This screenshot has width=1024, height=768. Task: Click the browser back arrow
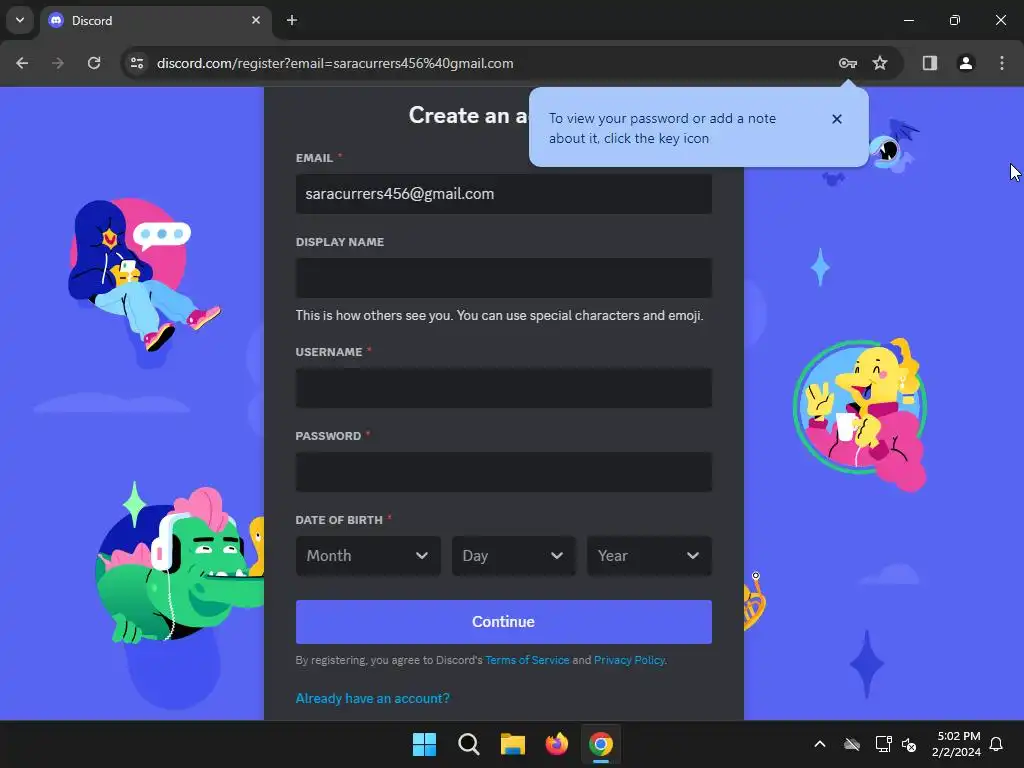[22, 63]
